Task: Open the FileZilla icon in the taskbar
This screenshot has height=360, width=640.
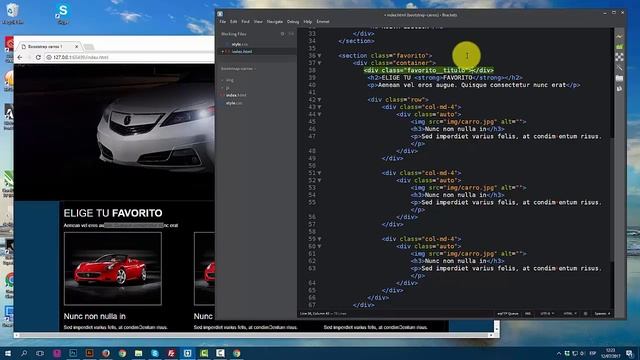Action: point(171,353)
